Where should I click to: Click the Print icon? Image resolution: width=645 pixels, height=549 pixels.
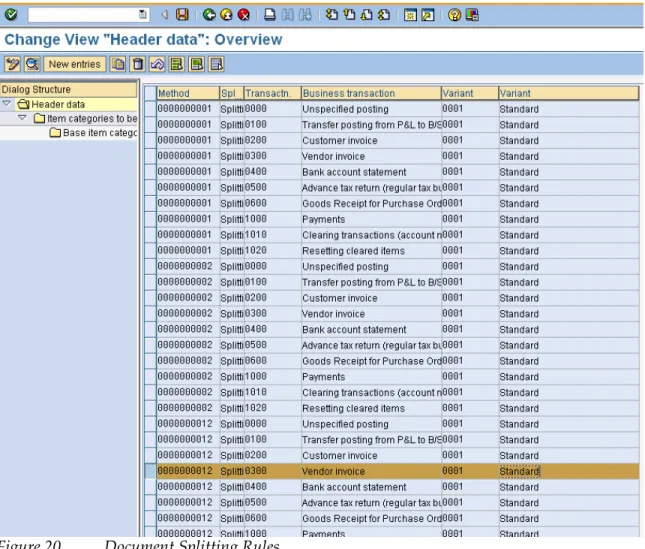pyautogui.click(x=269, y=15)
